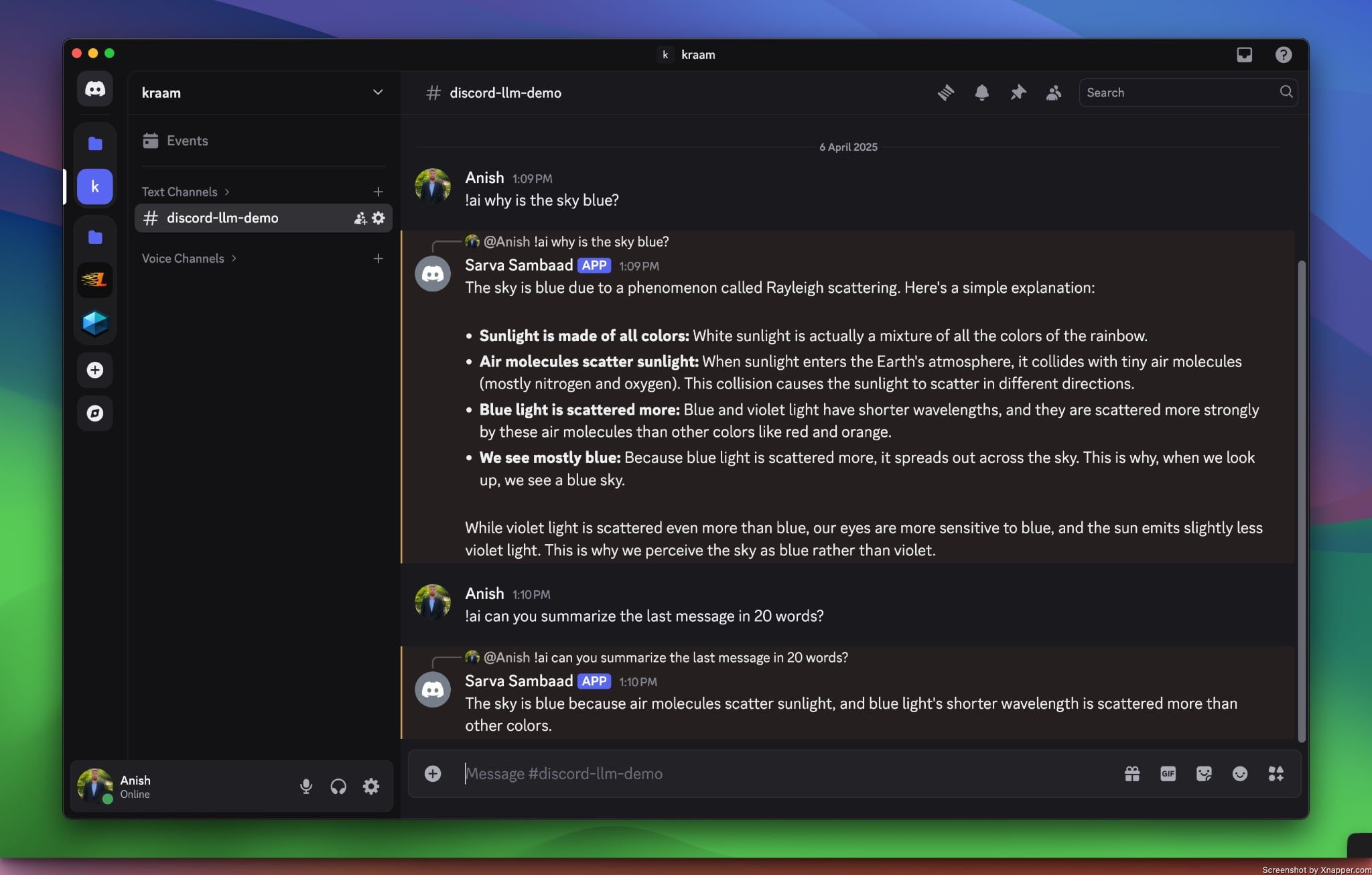The height and width of the screenshot is (875, 1372).
Task: Open the kraam server dropdown menu
Action: click(377, 92)
